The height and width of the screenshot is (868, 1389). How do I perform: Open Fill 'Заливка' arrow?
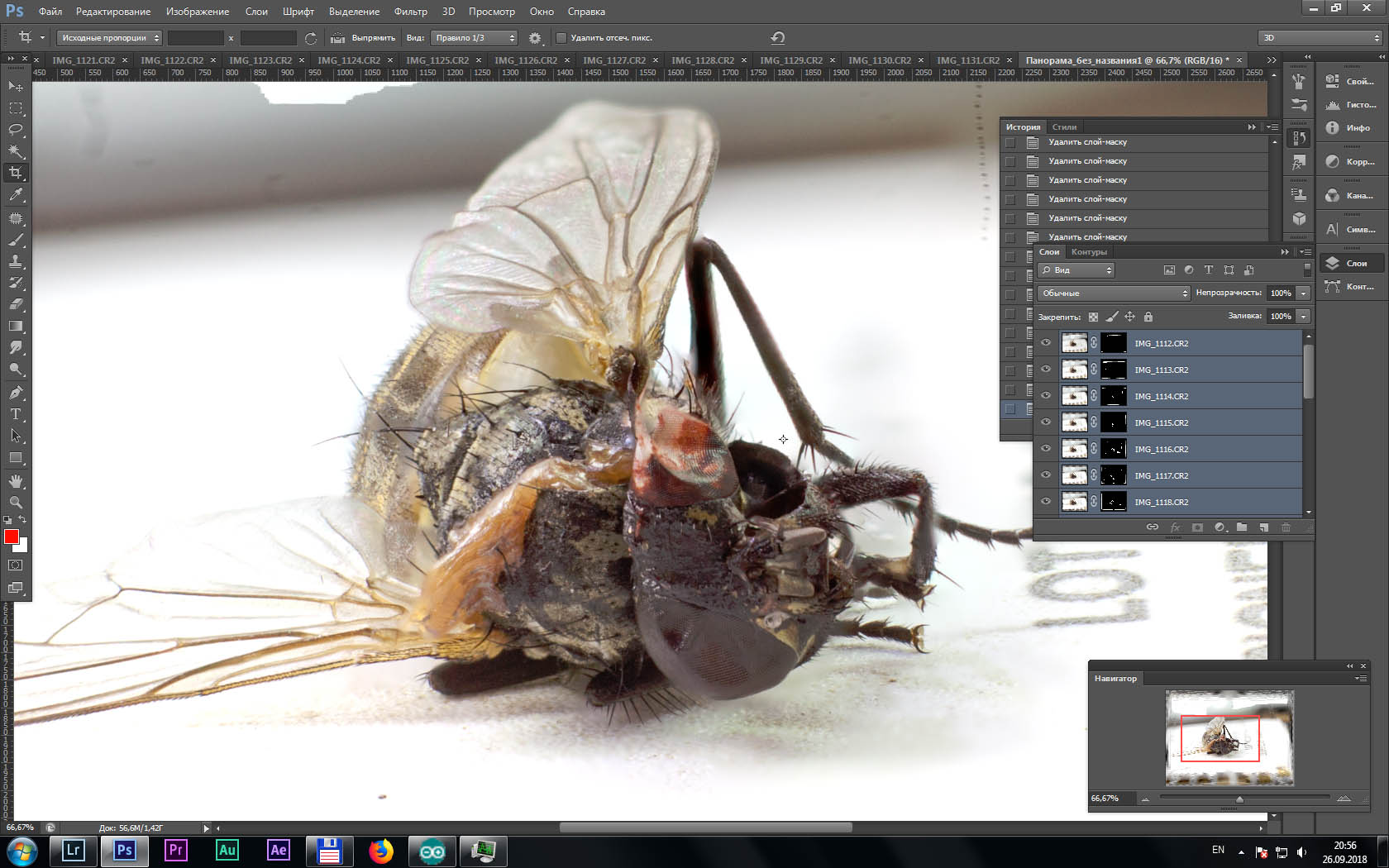click(1303, 317)
